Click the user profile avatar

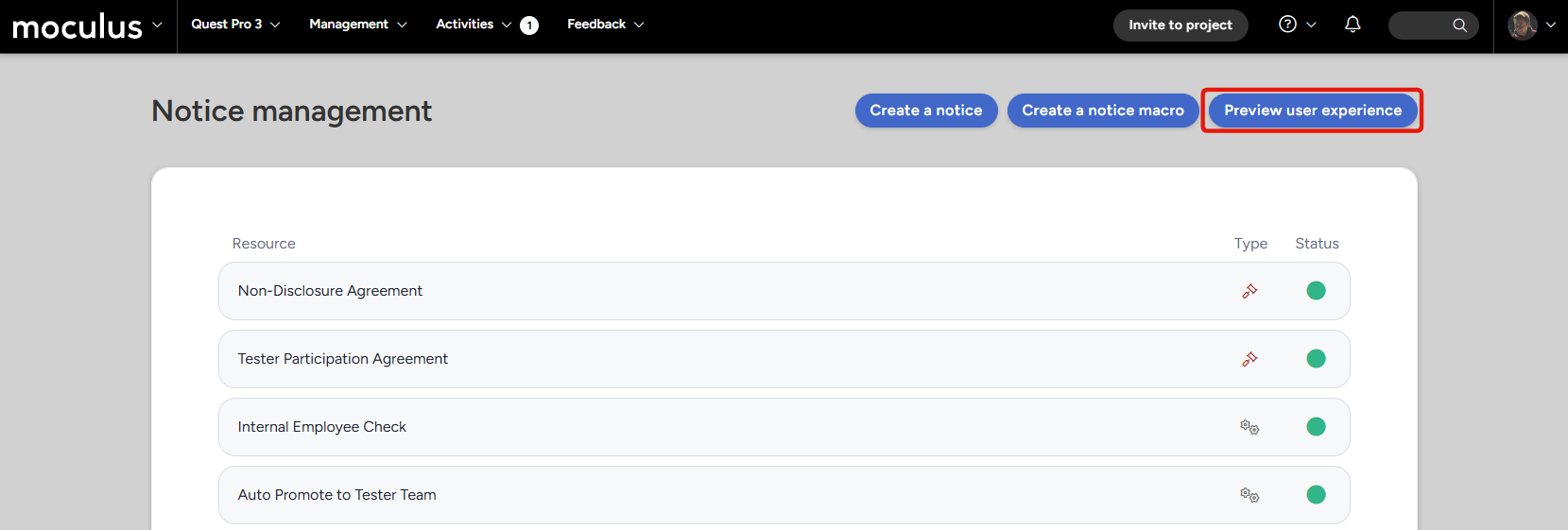click(1522, 26)
